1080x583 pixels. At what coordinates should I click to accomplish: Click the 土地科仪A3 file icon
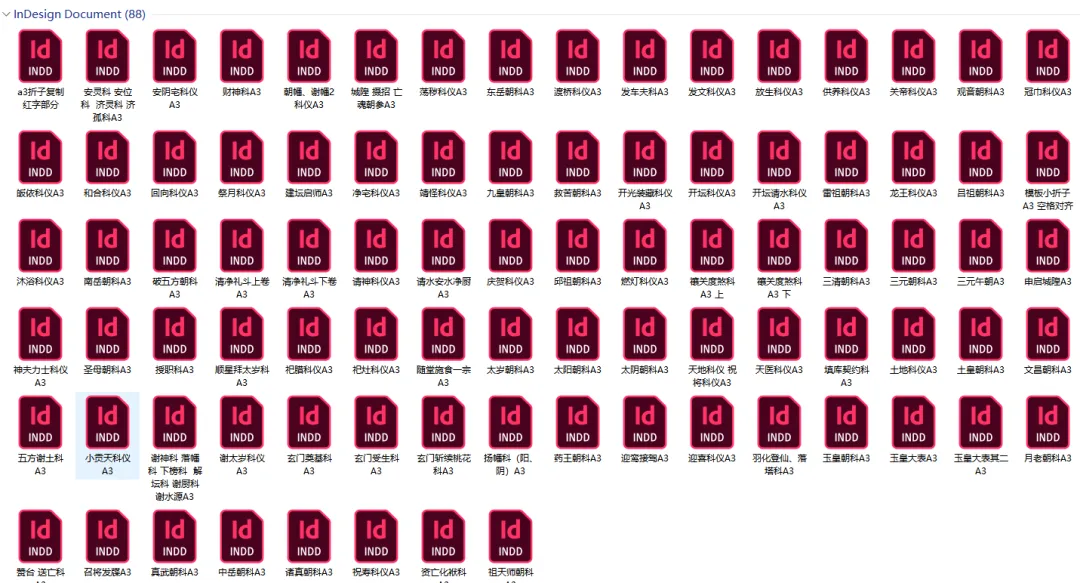point(913,334)
